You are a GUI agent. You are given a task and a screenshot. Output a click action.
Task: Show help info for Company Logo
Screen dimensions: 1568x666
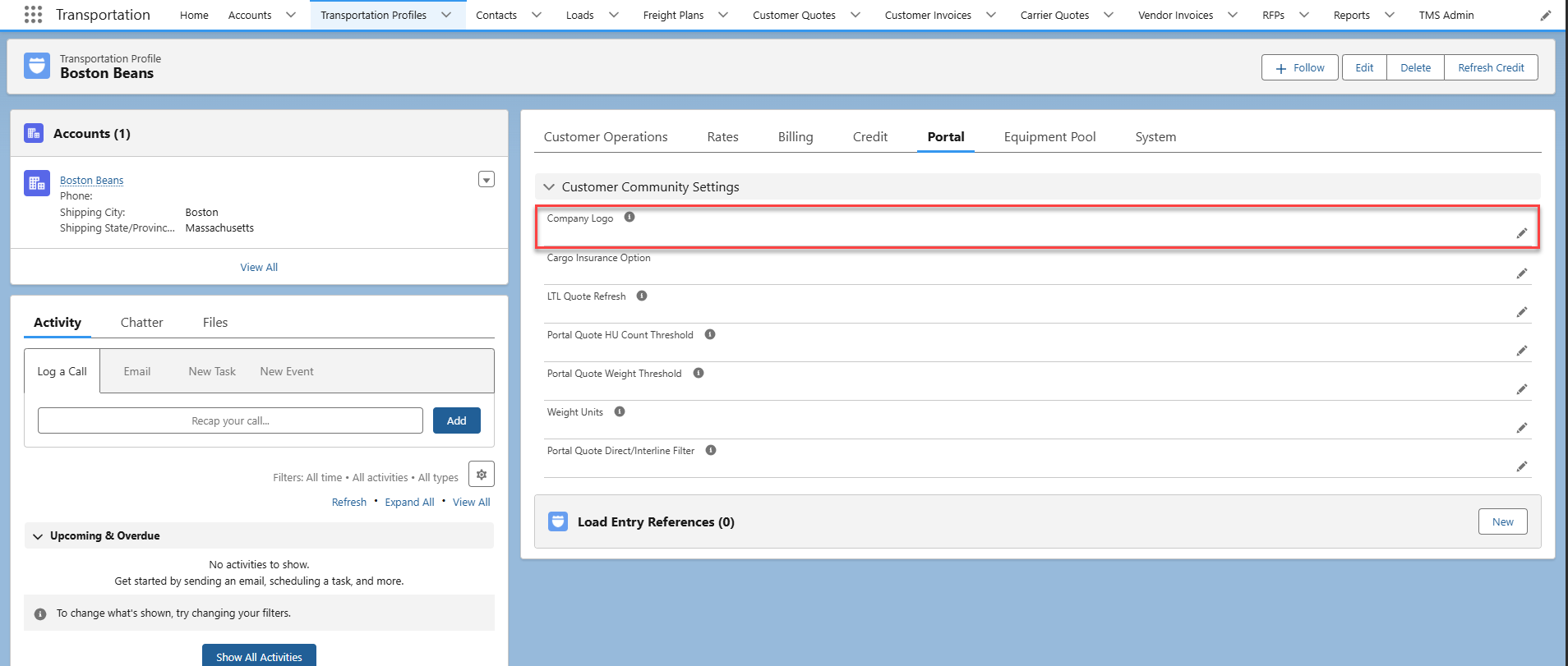tap(630, 218)
